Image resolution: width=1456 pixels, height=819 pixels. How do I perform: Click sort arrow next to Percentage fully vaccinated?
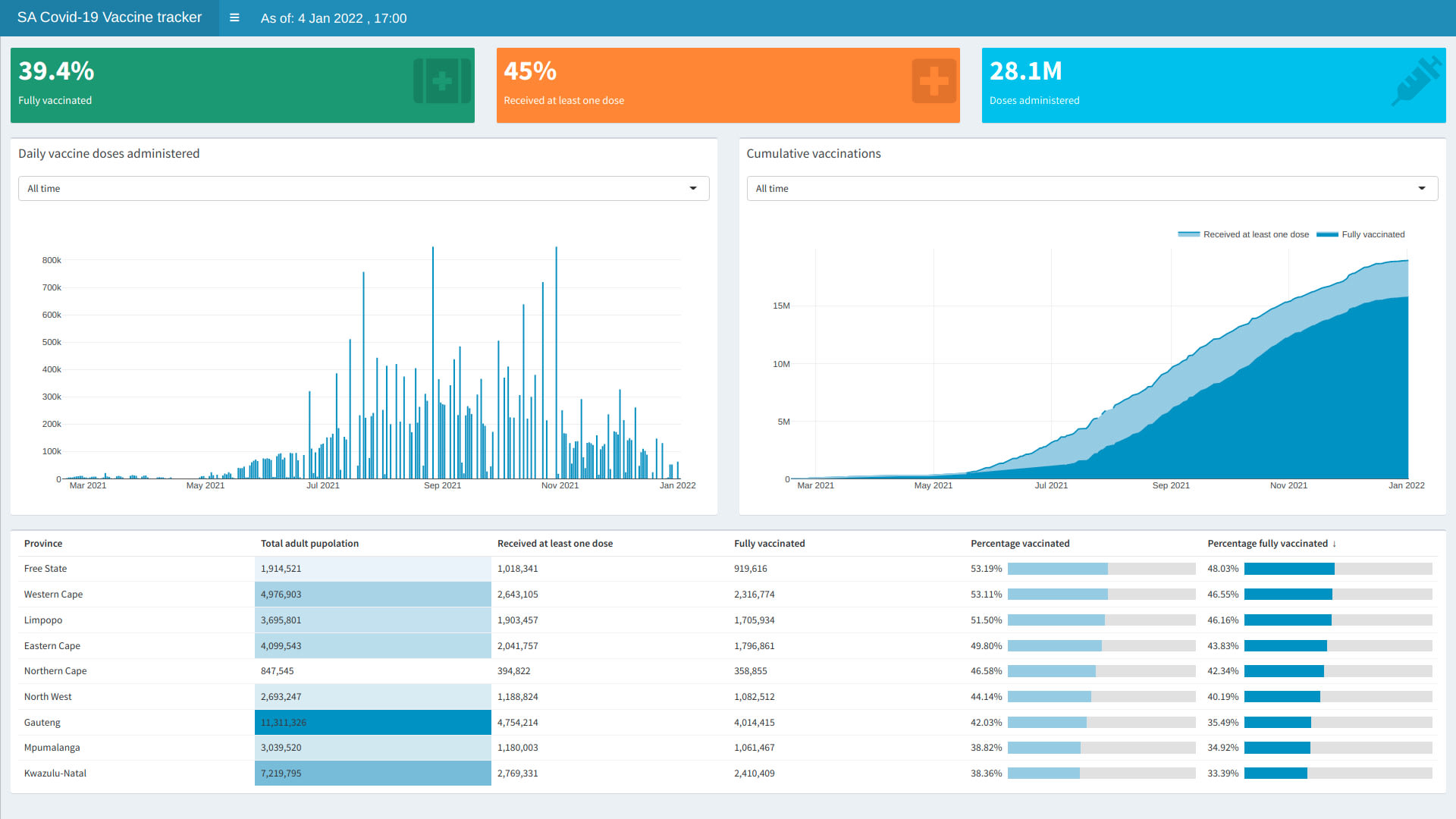pos(1334,544)
